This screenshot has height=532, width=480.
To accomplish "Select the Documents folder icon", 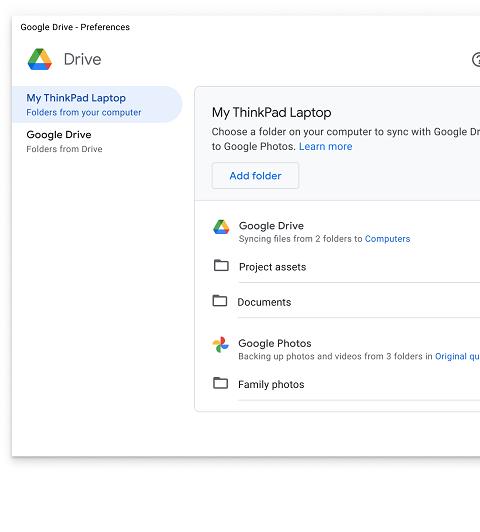I will (x=220, y=300).
